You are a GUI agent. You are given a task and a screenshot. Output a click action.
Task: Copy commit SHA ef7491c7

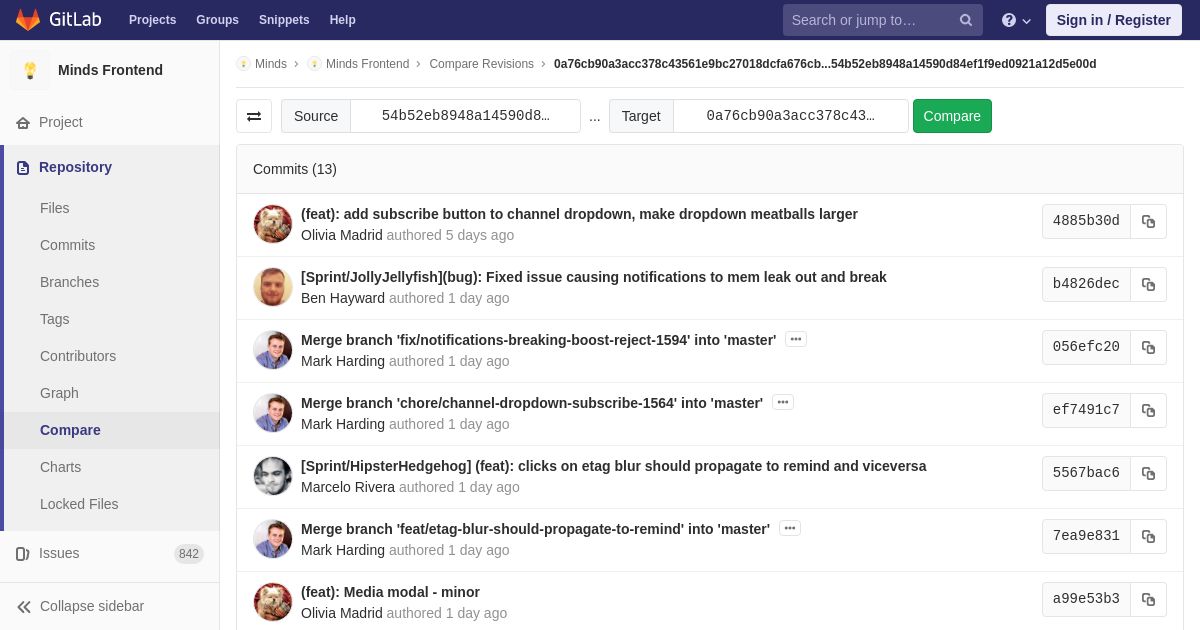[x=1148, y=411]
